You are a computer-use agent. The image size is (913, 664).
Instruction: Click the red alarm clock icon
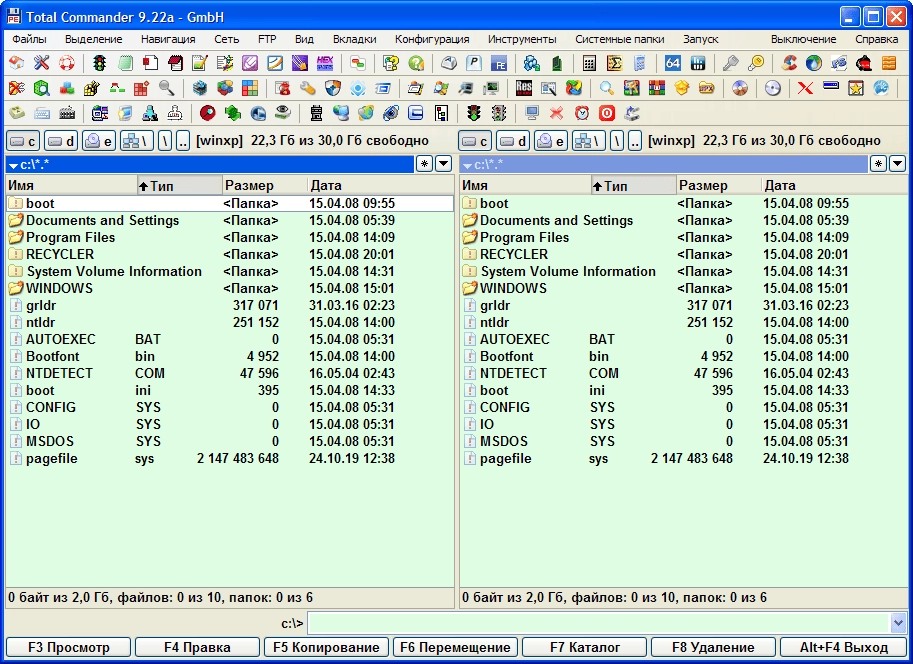(582, 113)
